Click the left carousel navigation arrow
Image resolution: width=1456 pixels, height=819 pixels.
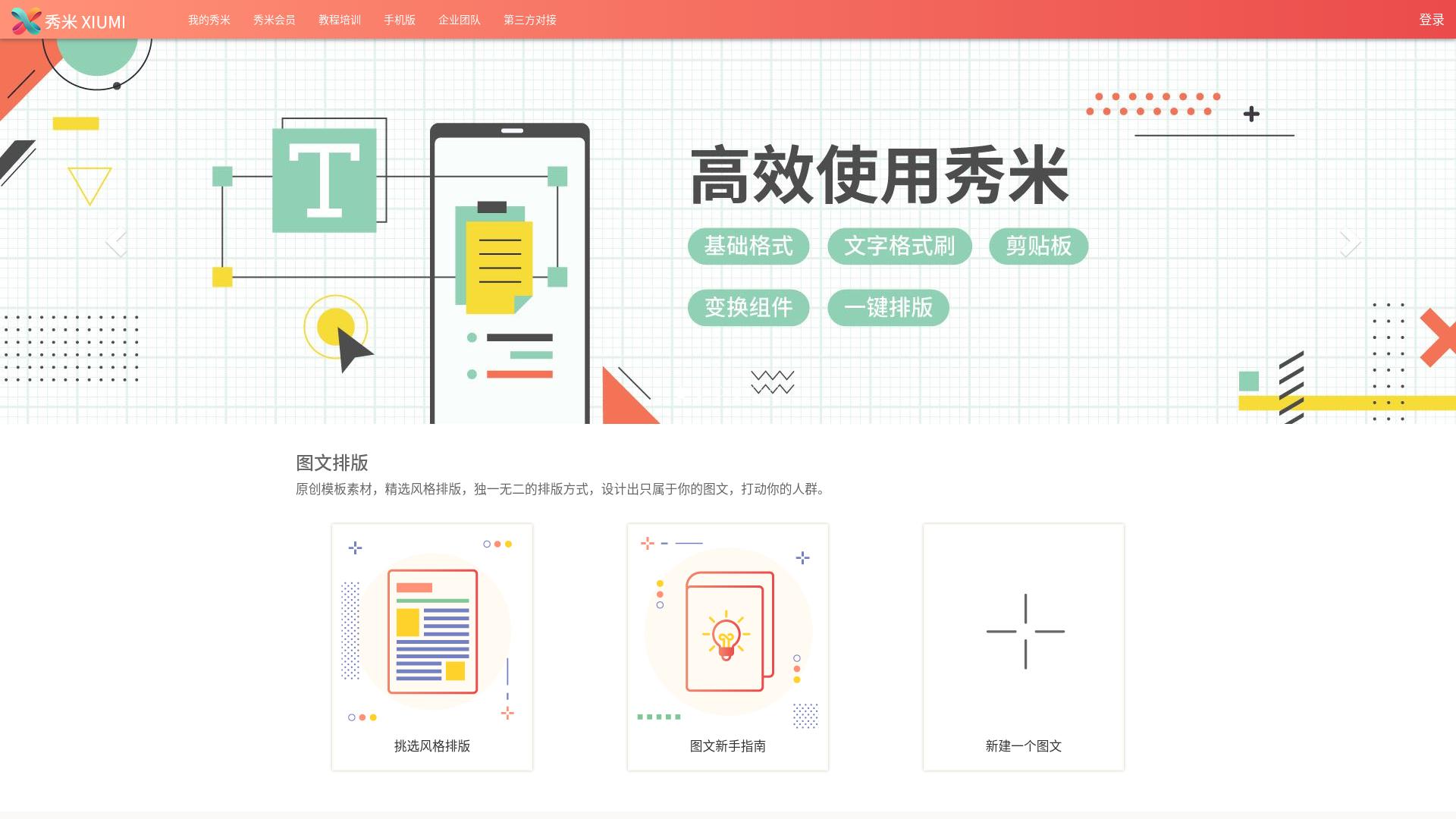(117, 241)
